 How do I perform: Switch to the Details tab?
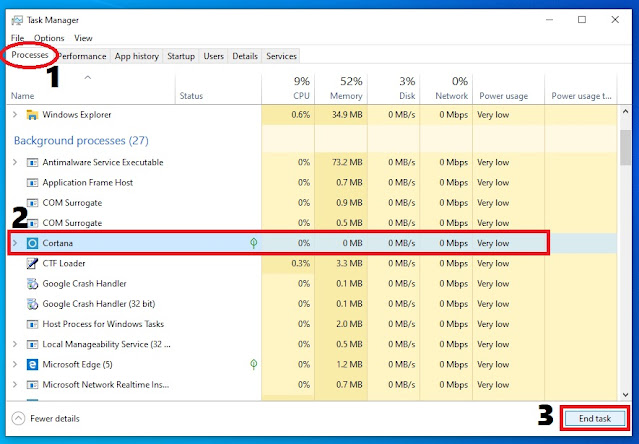245,56
